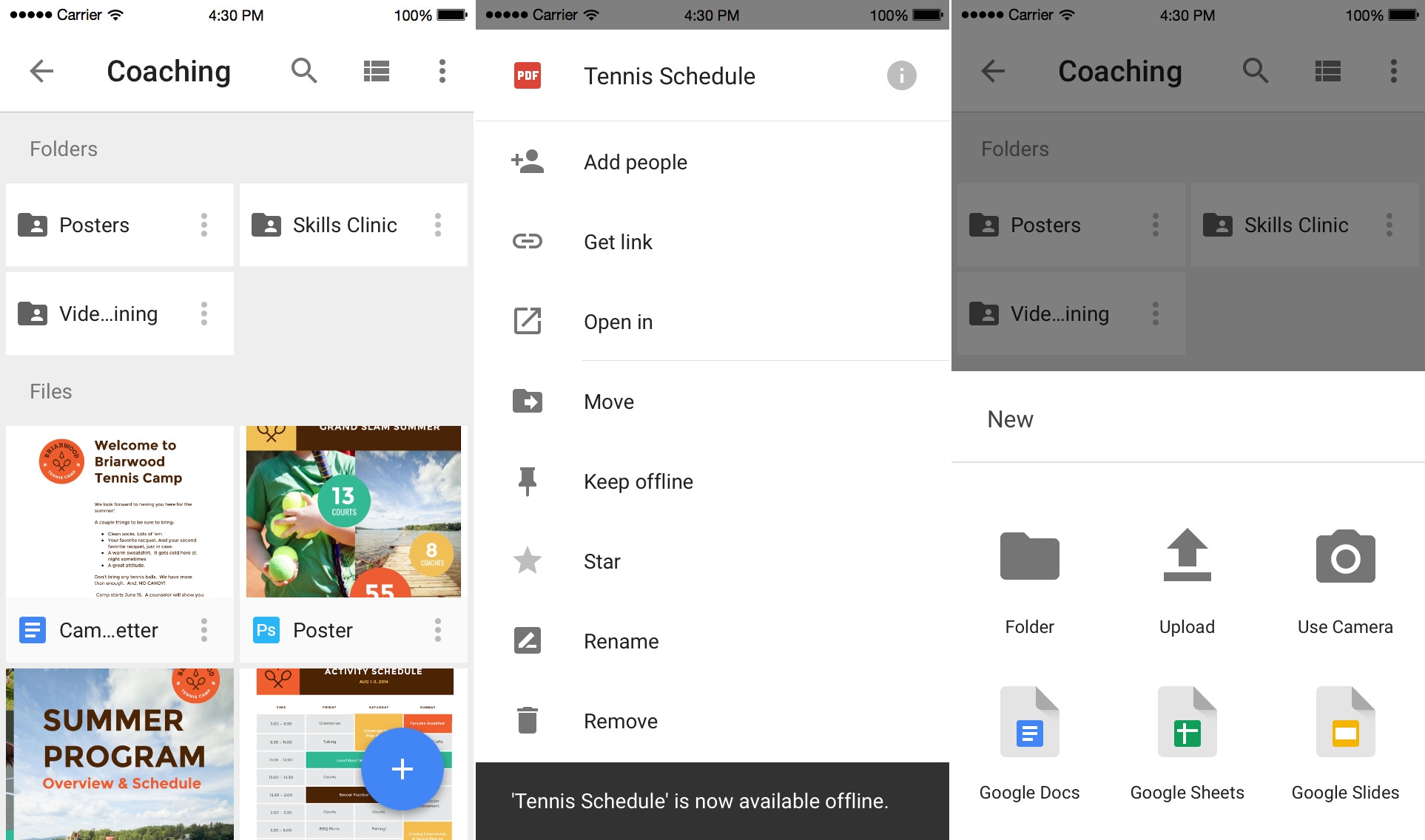
Task: Tap the Open in icon
Action: pyautogui.click(x=525, y=320)
